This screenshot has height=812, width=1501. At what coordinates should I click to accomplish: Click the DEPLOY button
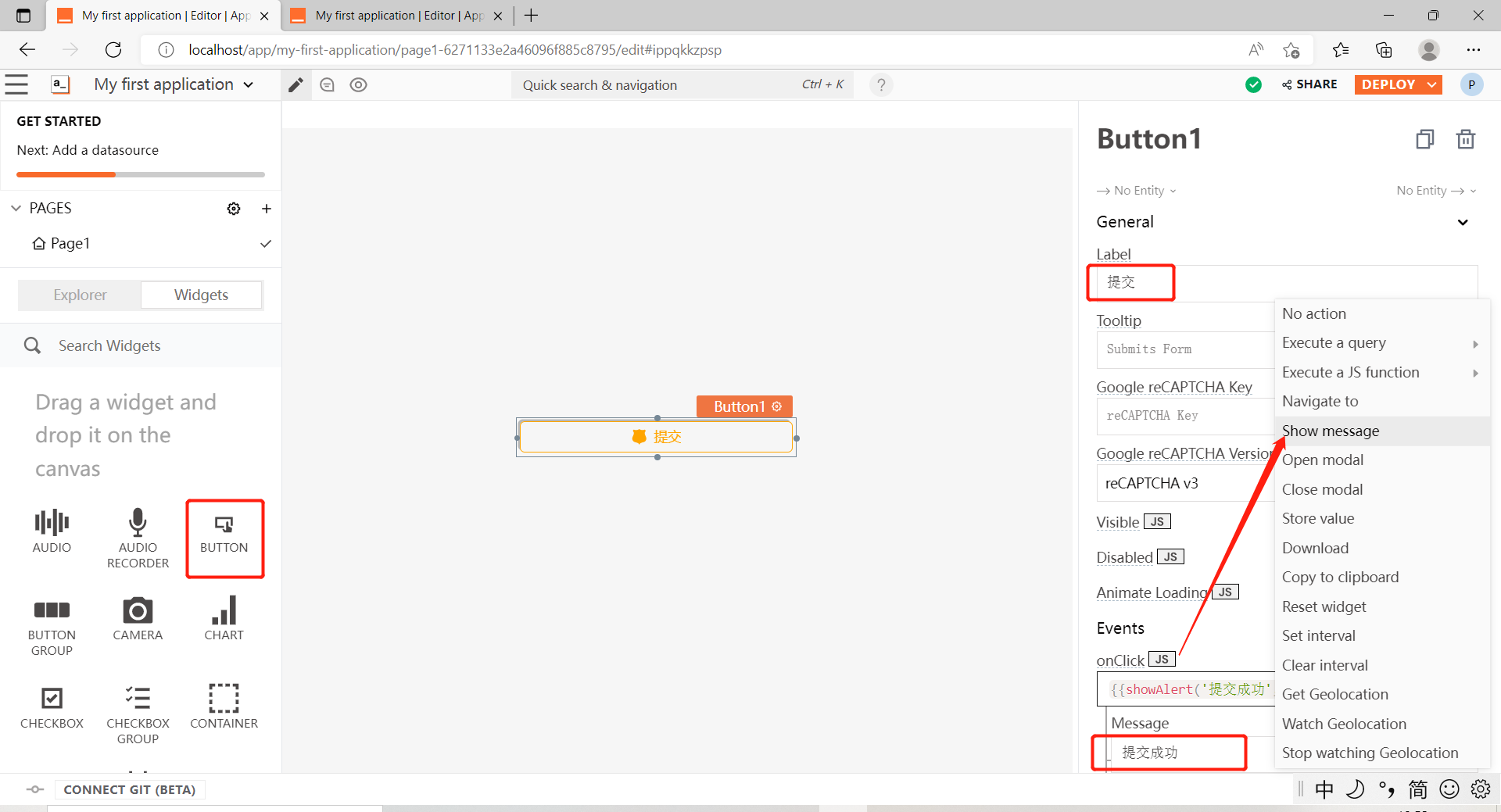click(1388, 84)
